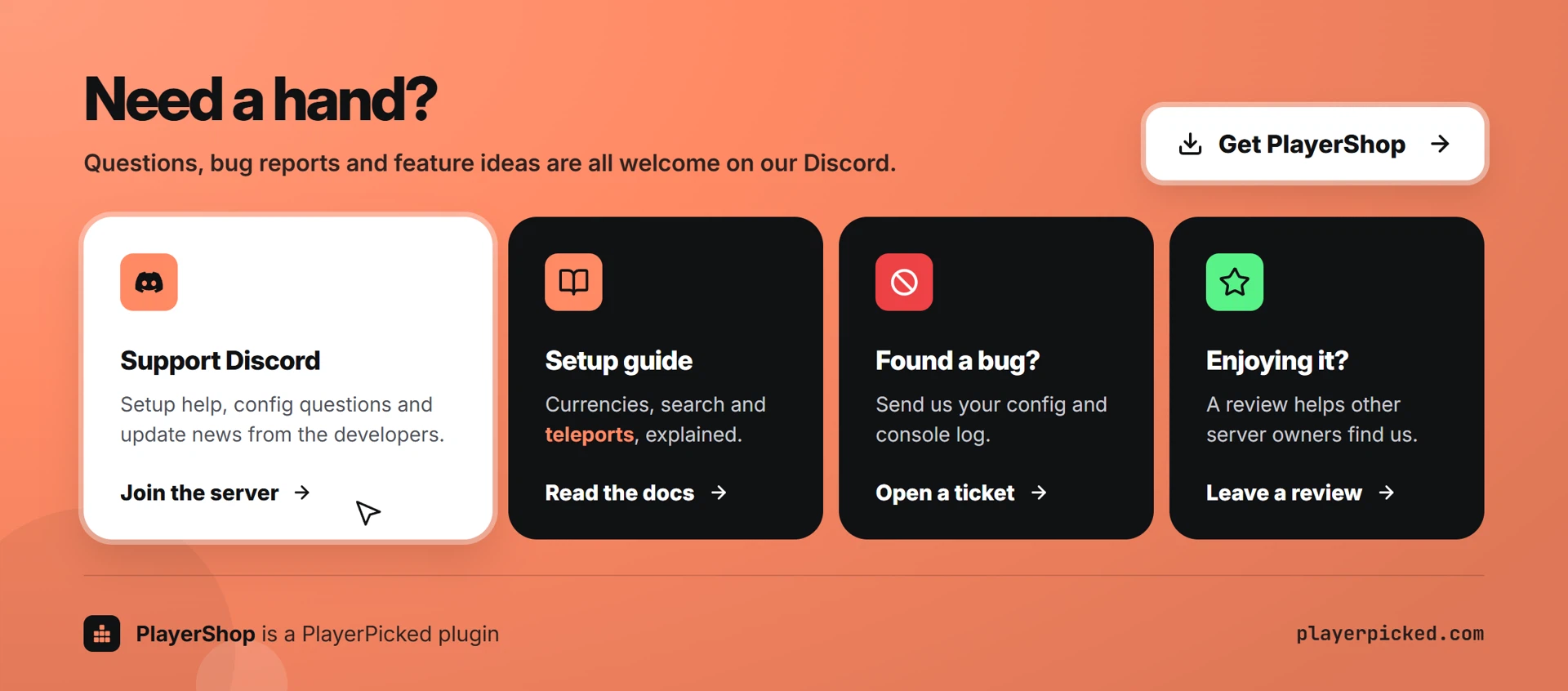1568x691 pixels.
Task: Select the Open a ticket link
Action: click(x=961, y=493)
